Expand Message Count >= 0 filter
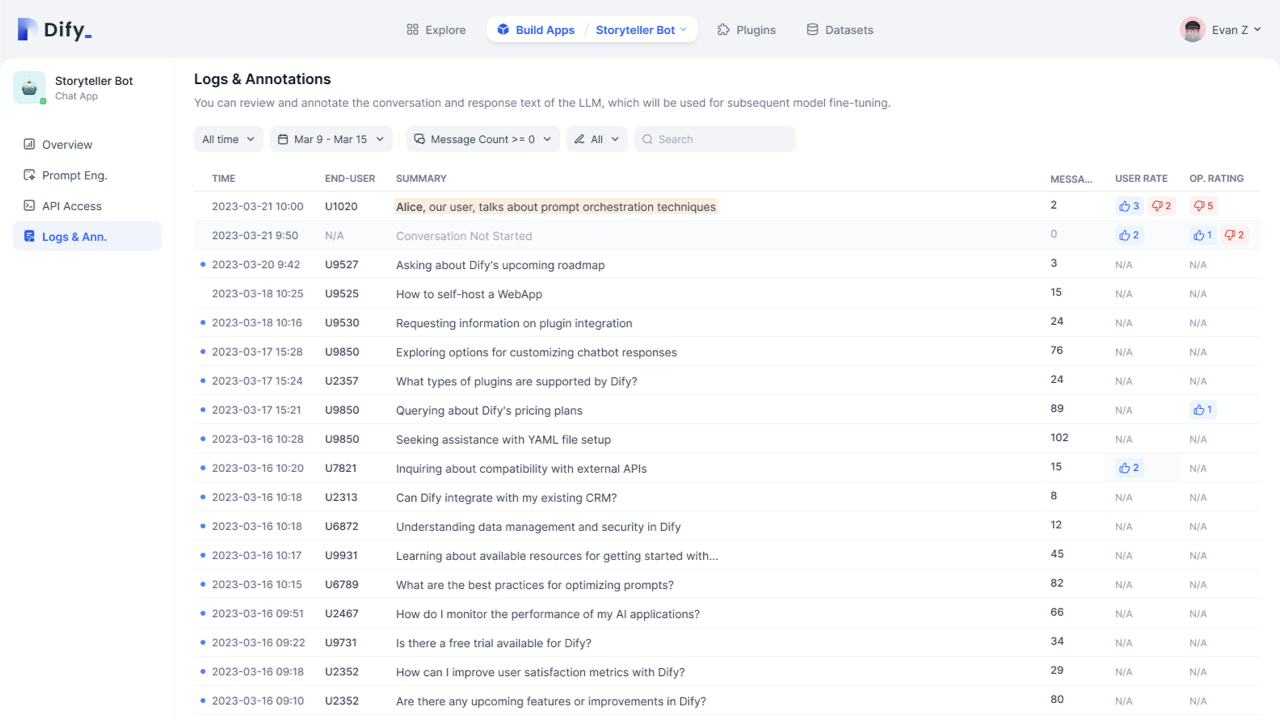Screen dimensions: 1280x720 tap(482, 139)
